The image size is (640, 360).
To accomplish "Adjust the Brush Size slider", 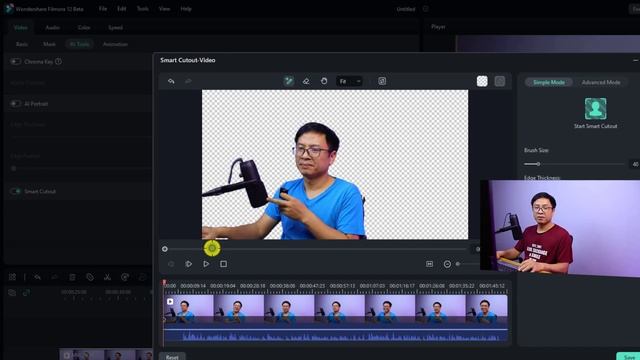I will (574, 164).
